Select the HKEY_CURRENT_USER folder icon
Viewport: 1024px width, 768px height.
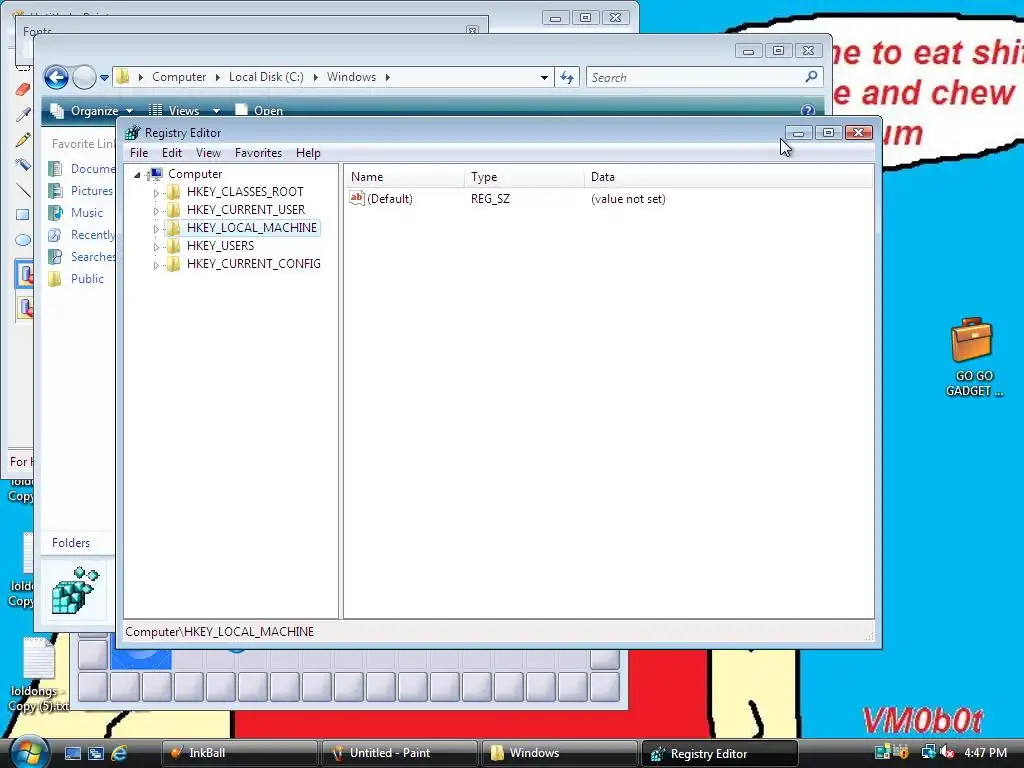(x=174, y=210)
